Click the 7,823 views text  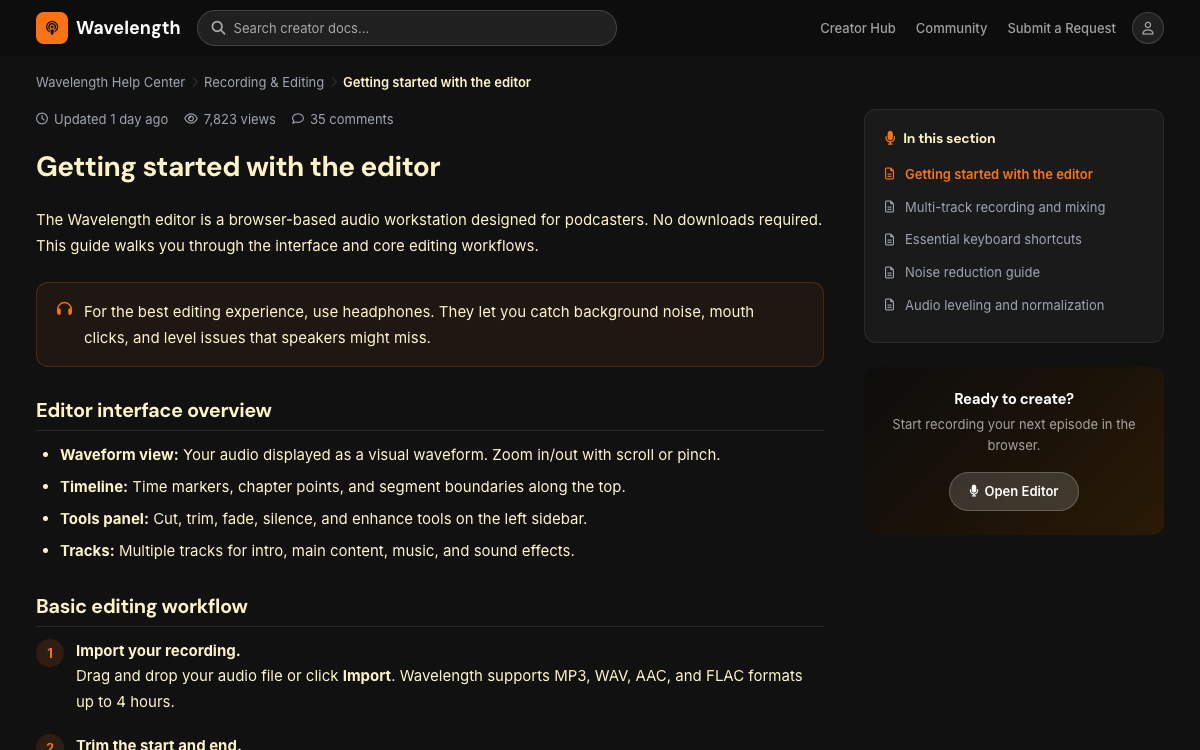pyautogui.click(x=239, y=119)
